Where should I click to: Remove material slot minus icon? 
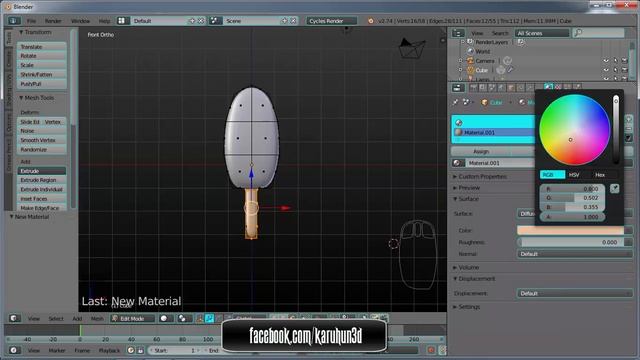[629, 129]
